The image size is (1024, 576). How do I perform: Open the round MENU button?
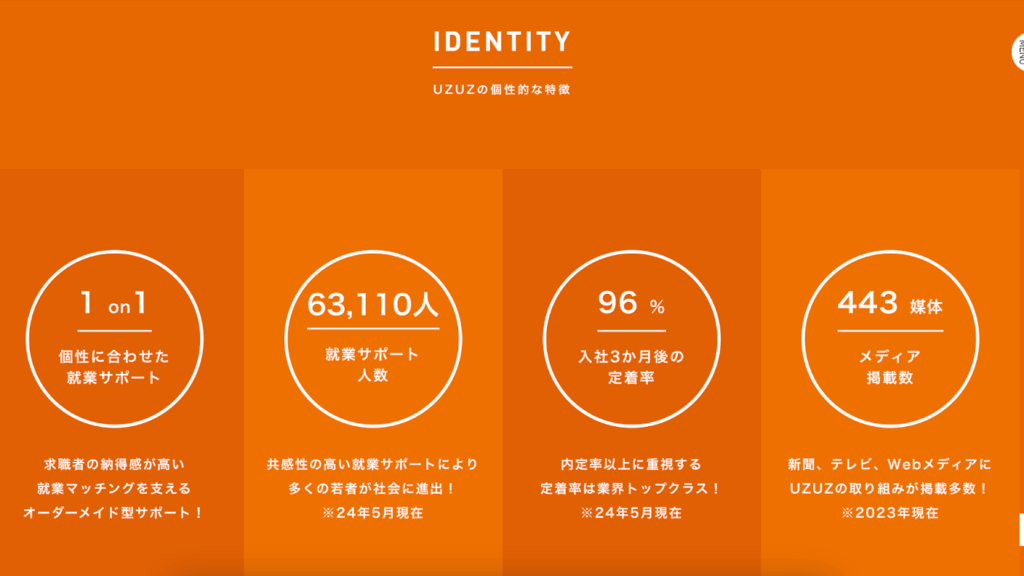(x=1018, y=52)
